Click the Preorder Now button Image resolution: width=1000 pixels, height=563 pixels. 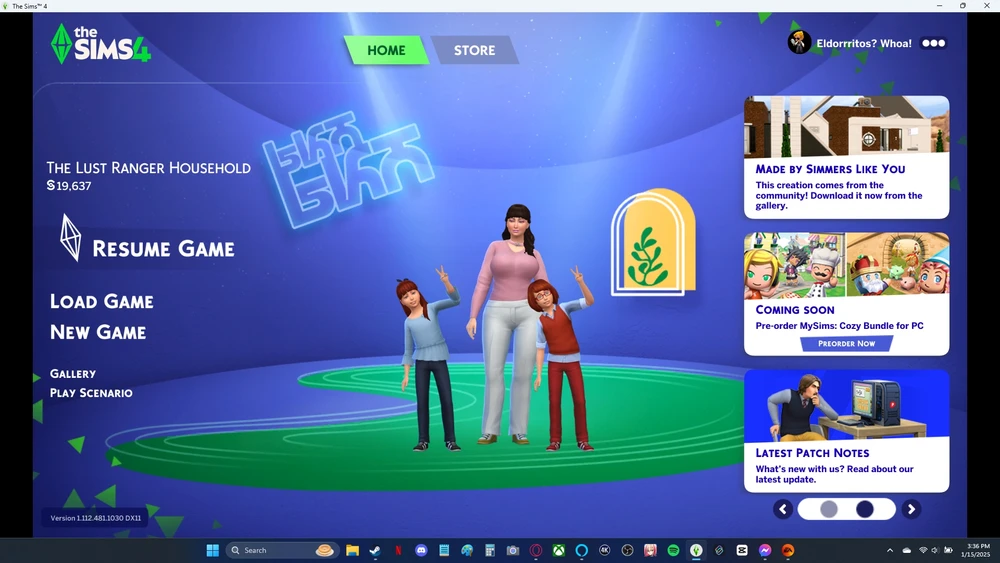pos(846,344)
